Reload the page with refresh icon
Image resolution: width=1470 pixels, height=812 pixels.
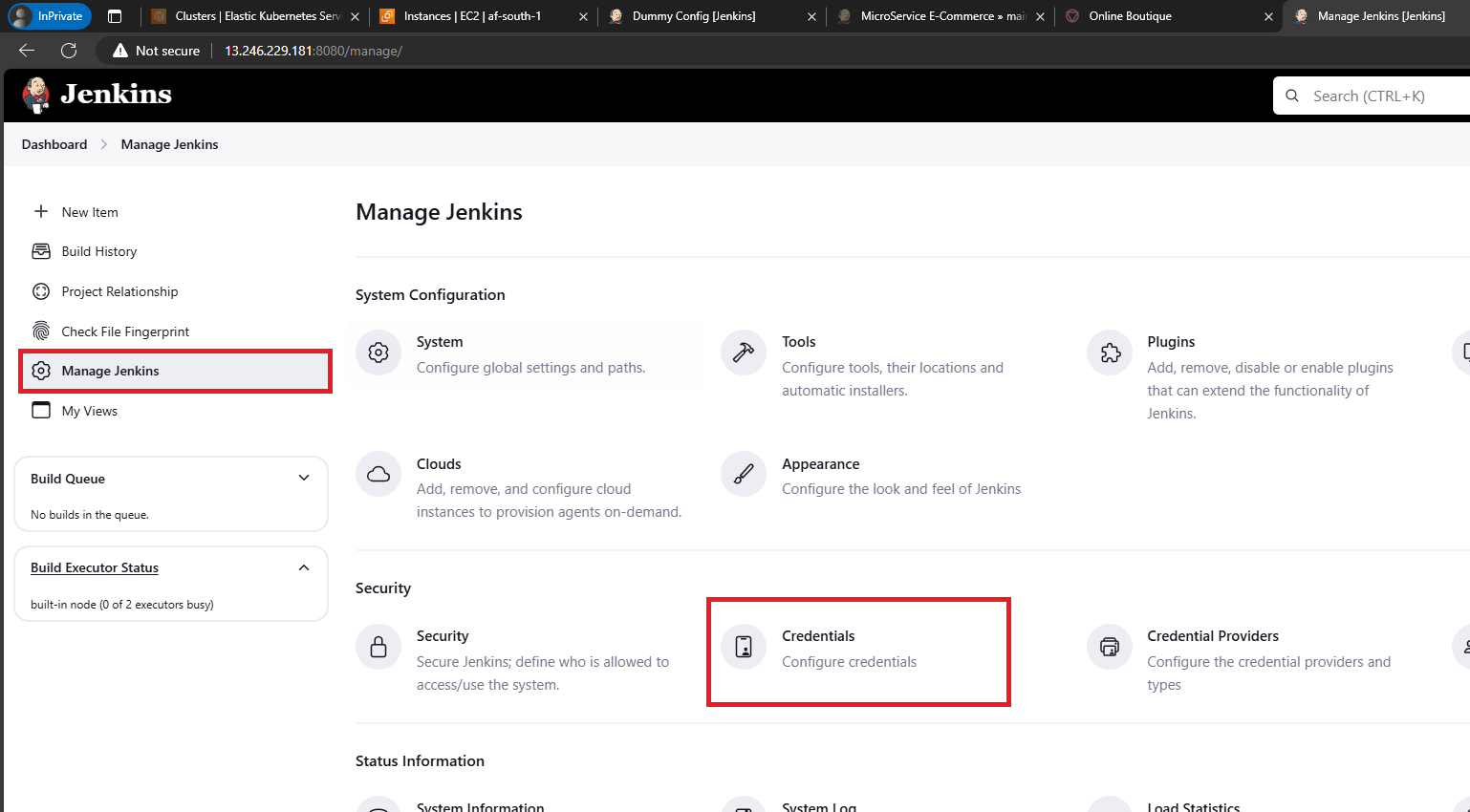click(x=69, y=51)
